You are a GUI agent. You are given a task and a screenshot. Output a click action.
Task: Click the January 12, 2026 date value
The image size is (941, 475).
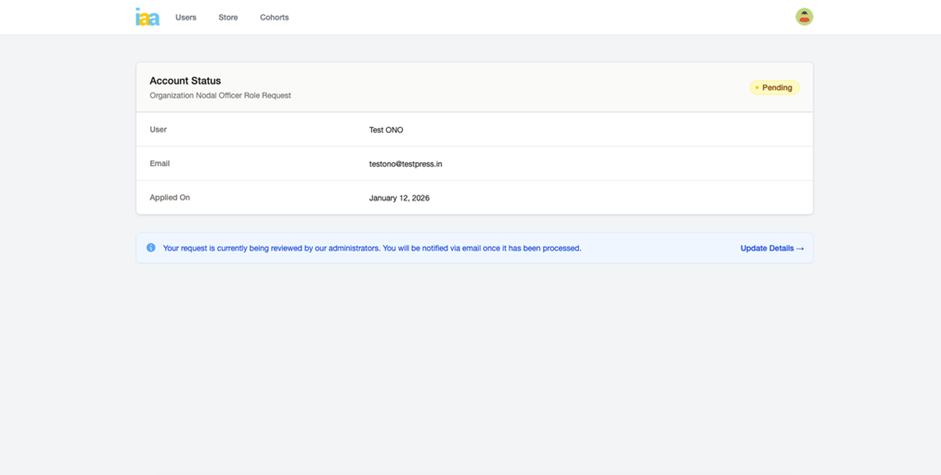click(399, 198)
